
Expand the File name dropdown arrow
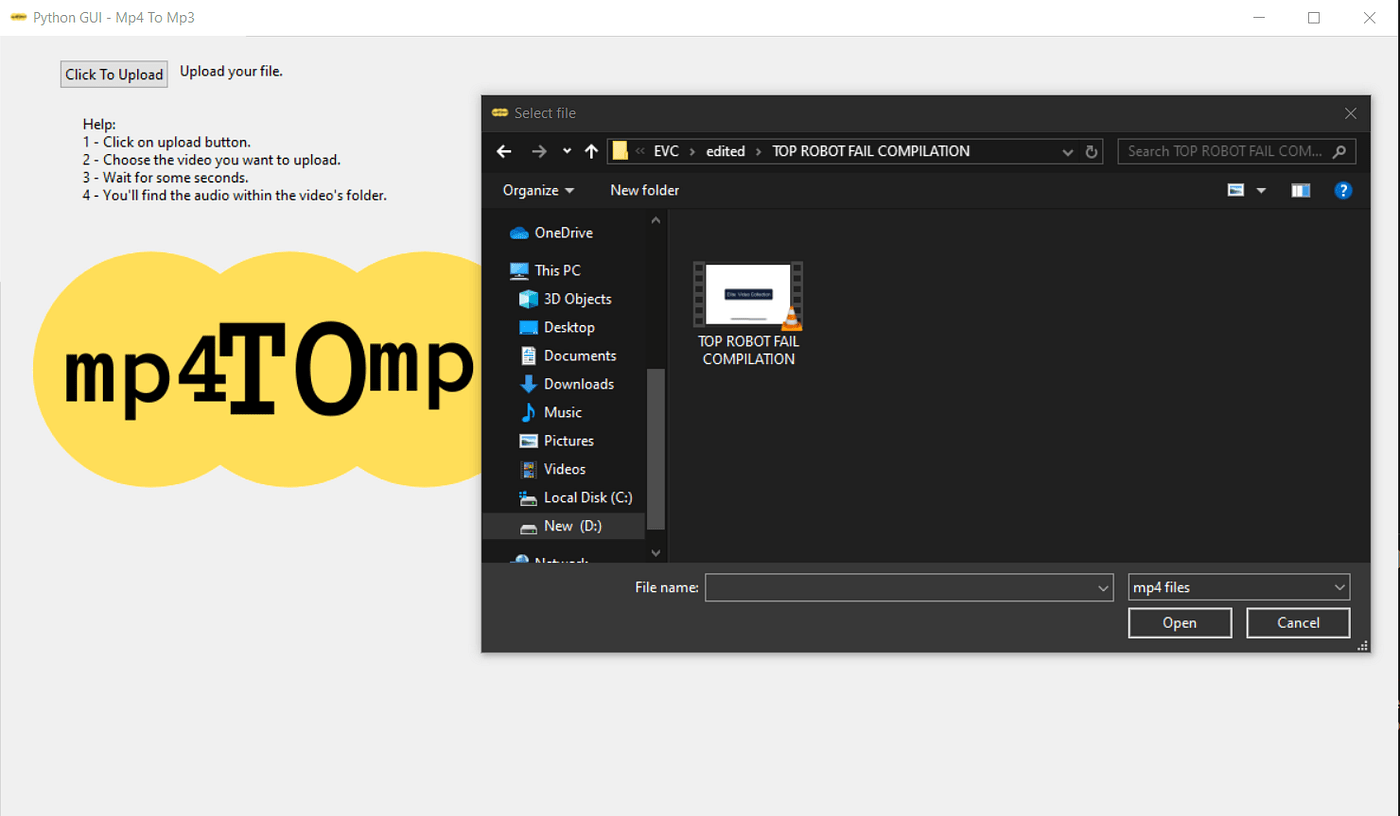1101,587
